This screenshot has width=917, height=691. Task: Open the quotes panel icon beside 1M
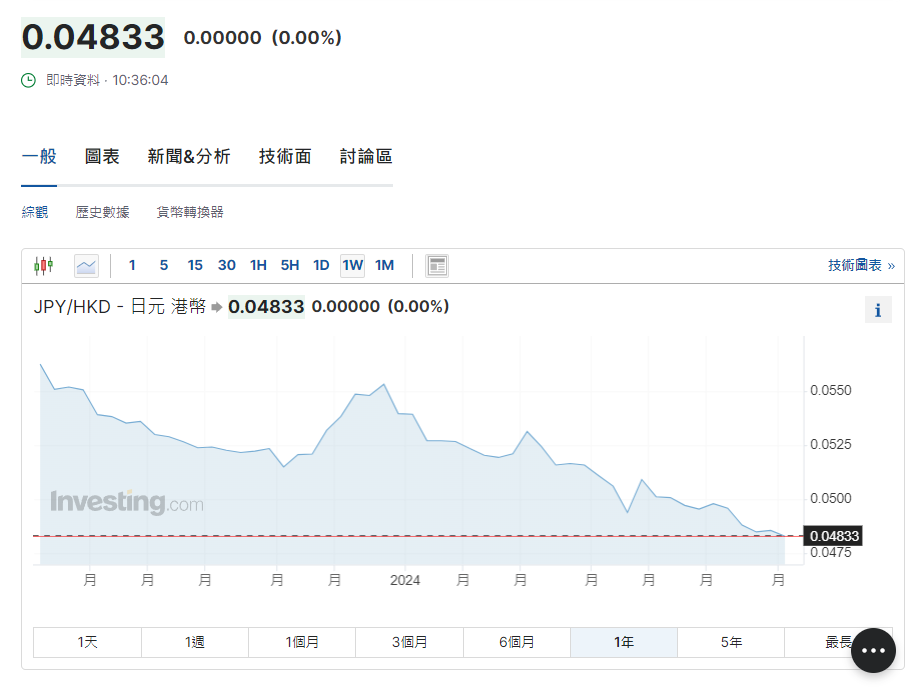click(437, 265)
